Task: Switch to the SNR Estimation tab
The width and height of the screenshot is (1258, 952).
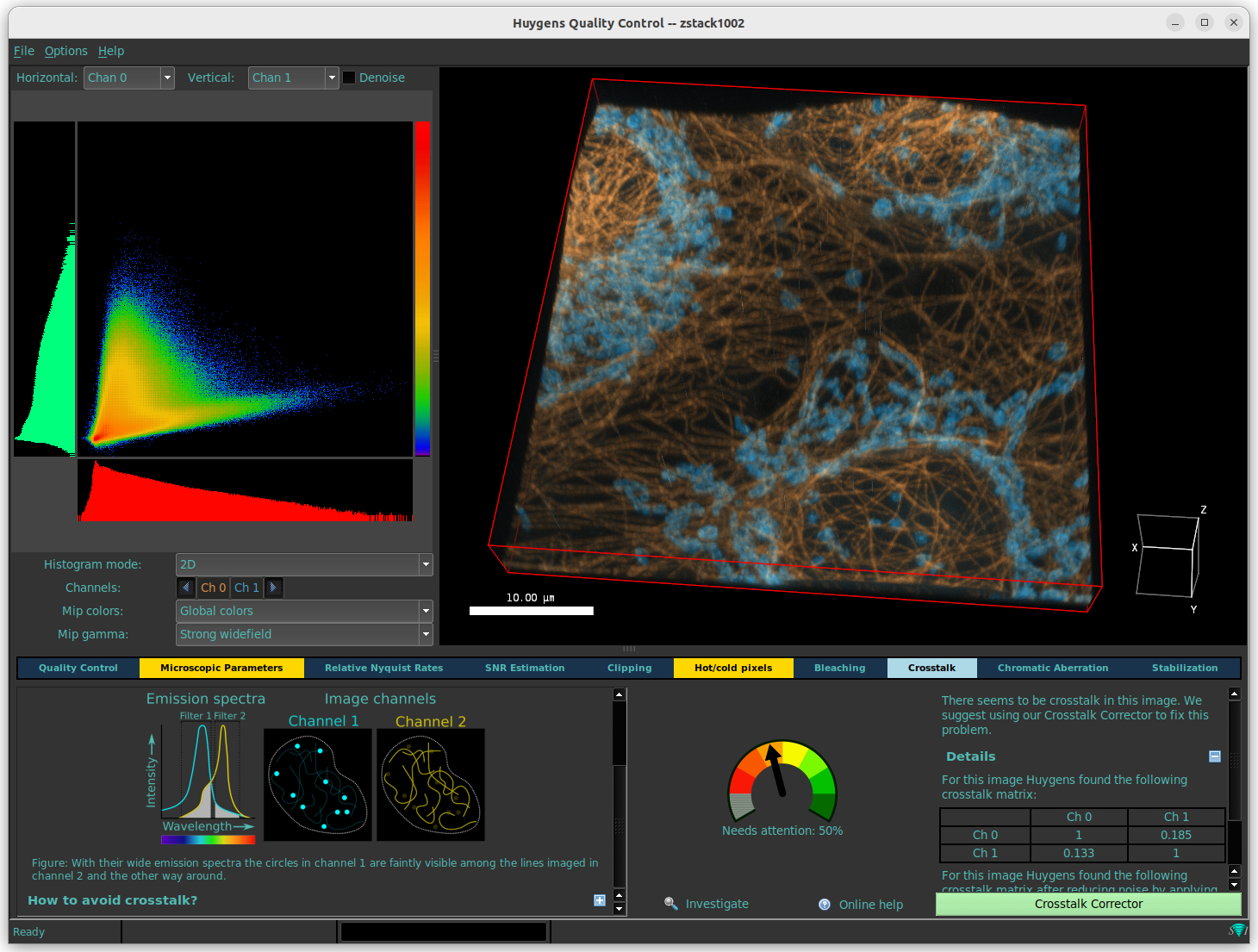Action: [x=525, y=667]
